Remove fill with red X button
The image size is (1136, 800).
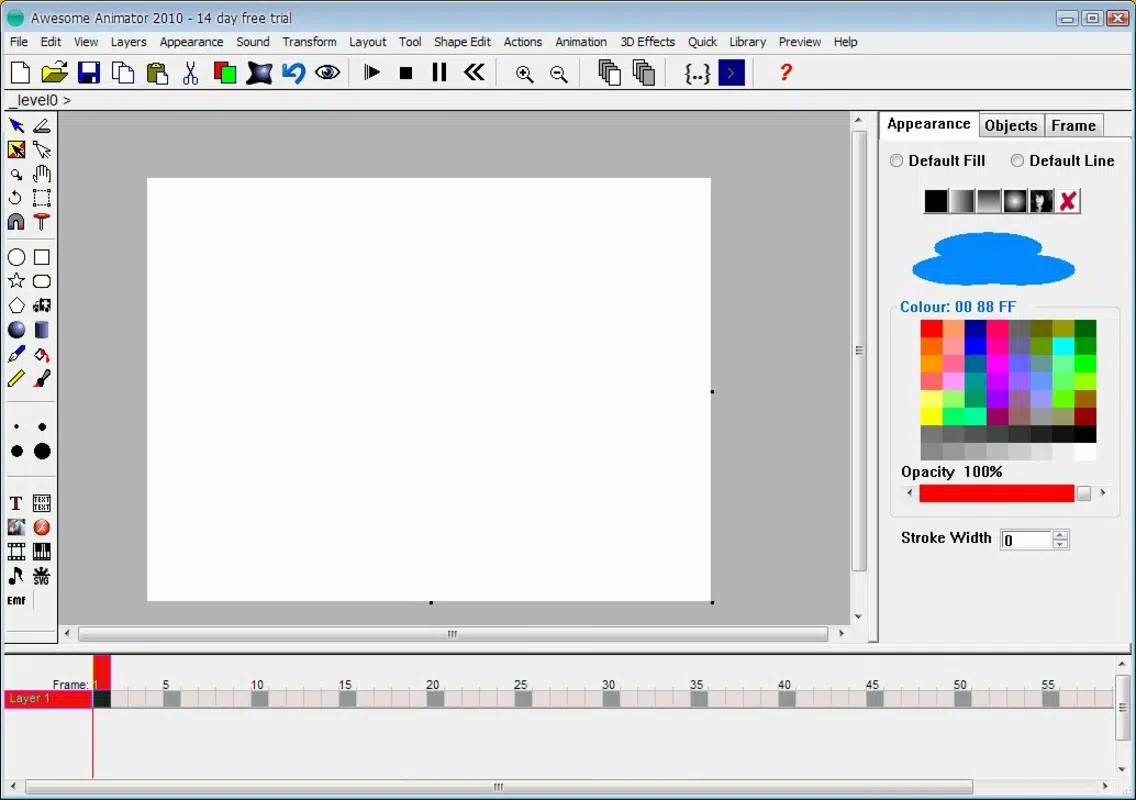click(x=1068, y=201)
